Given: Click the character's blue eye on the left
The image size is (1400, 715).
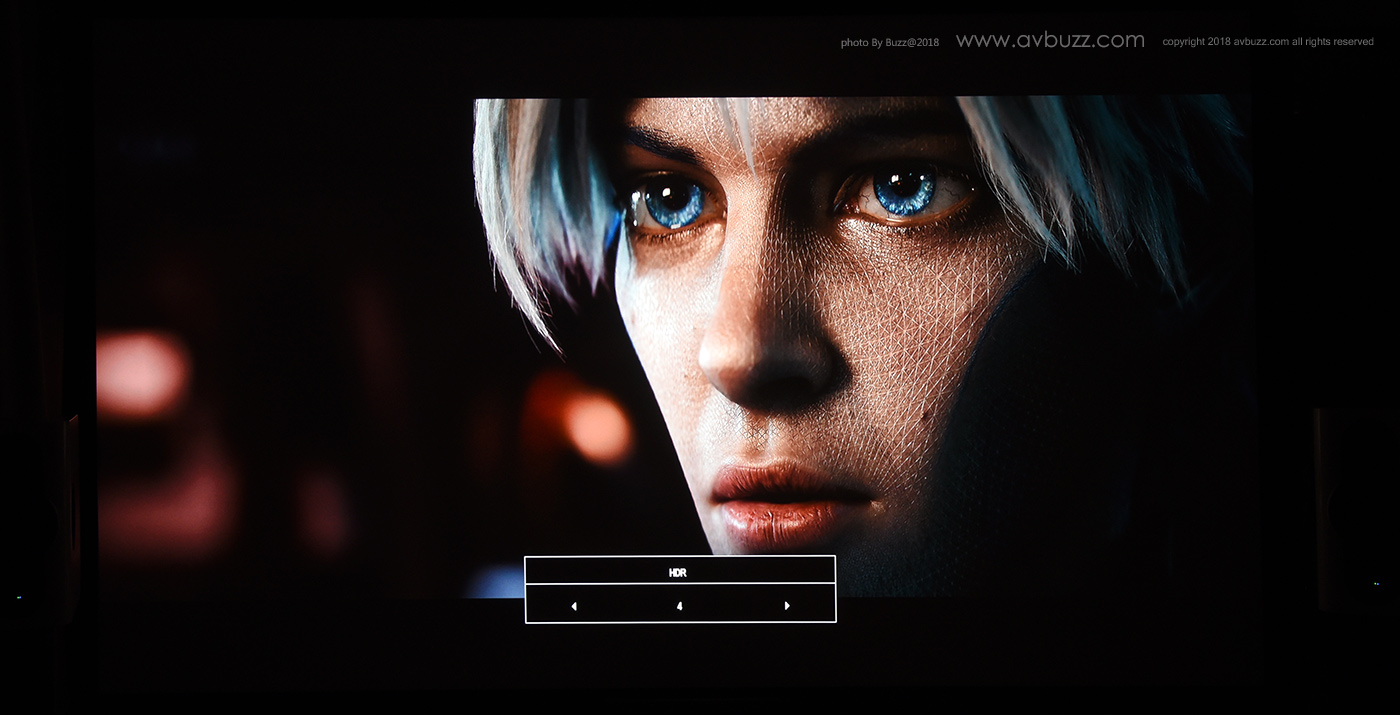Looking at the screenshot, I should click(674, 202).
